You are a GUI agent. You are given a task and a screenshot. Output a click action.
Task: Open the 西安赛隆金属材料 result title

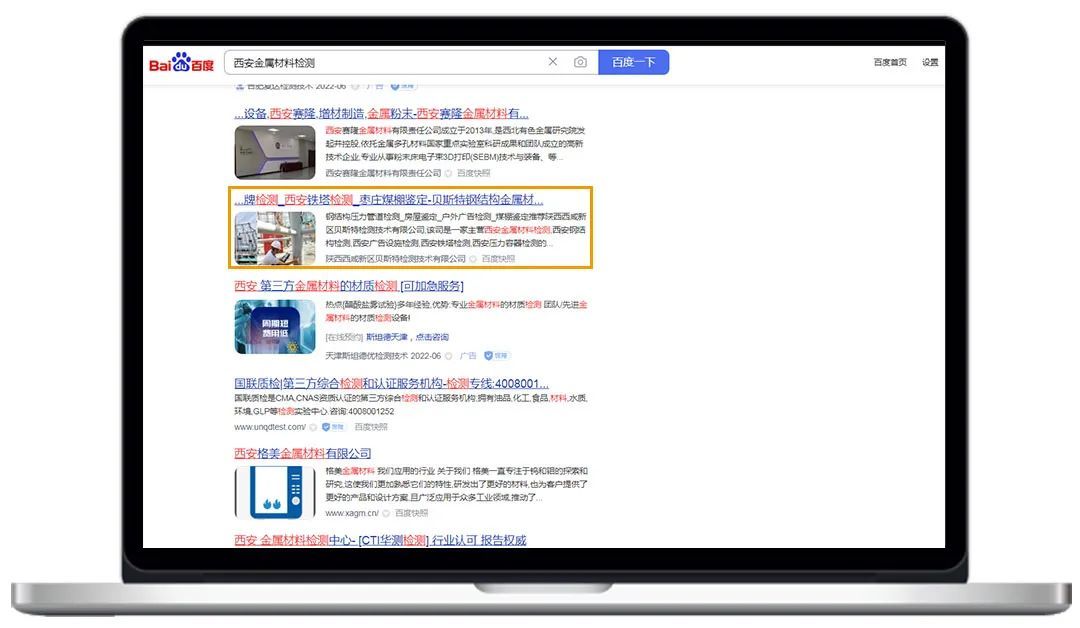[381, 113]
